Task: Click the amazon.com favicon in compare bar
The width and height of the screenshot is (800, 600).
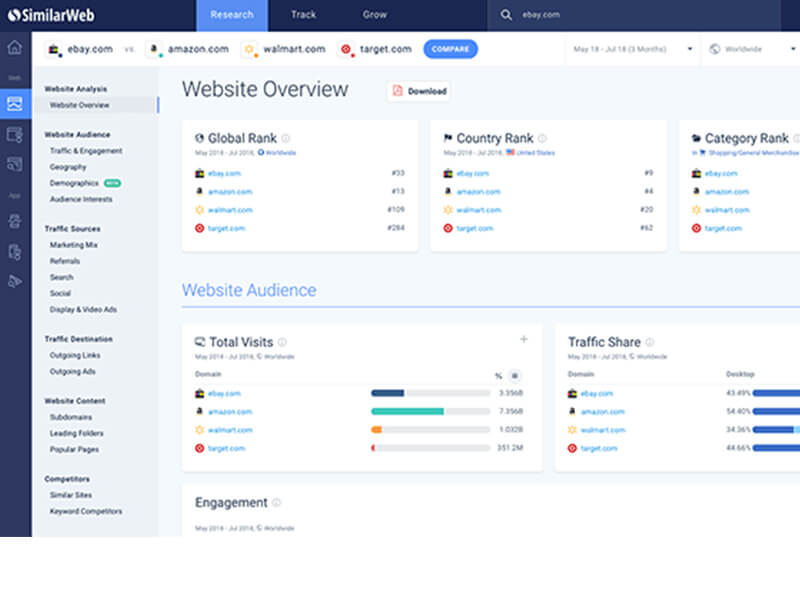Action: pyautogui.click(x=154, y=49)
